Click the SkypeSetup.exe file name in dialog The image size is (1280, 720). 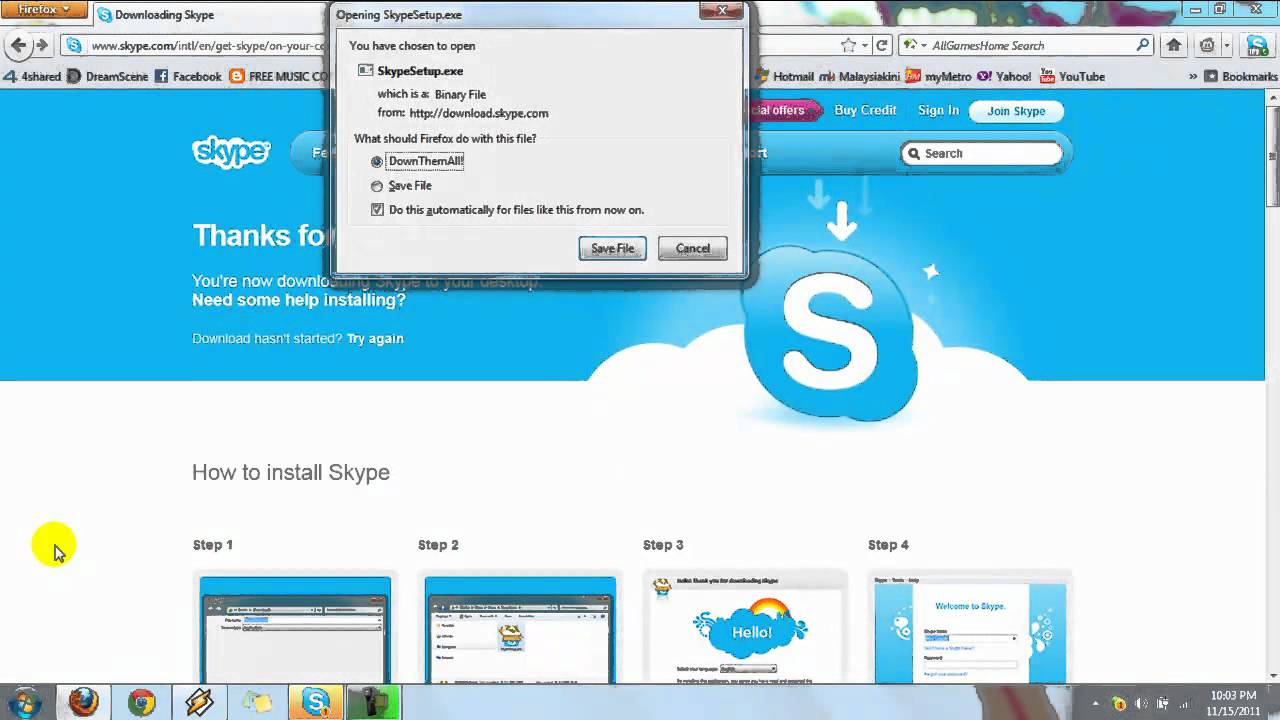[x=420, y=71]
